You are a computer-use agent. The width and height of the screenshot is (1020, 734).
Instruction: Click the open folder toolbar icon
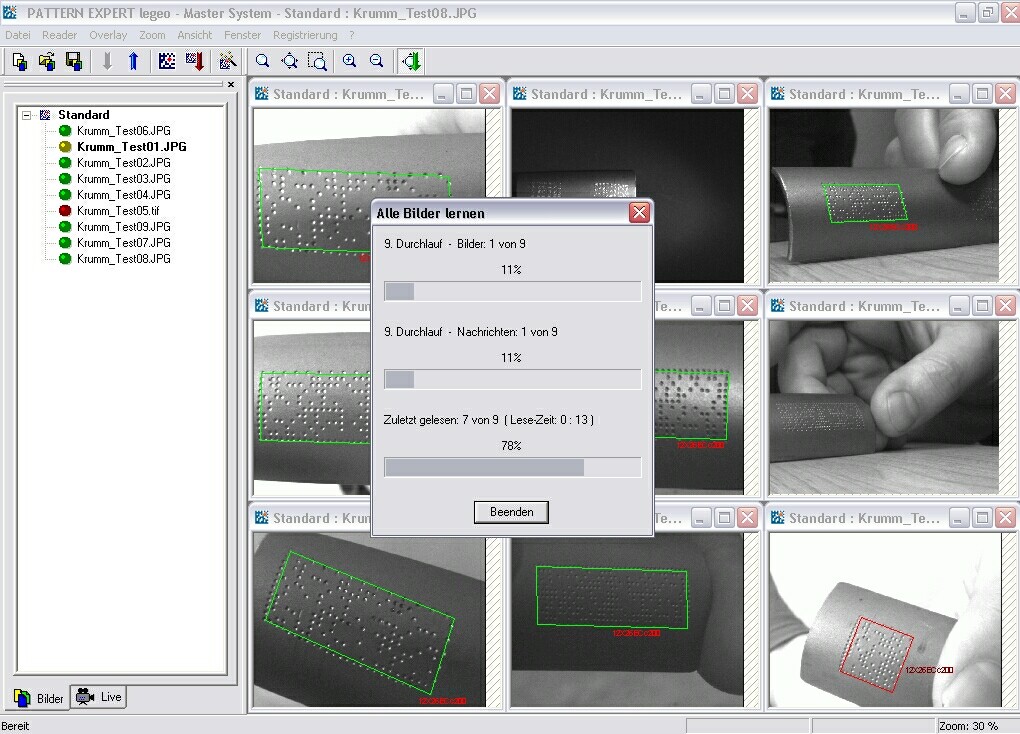click(46, 61)
